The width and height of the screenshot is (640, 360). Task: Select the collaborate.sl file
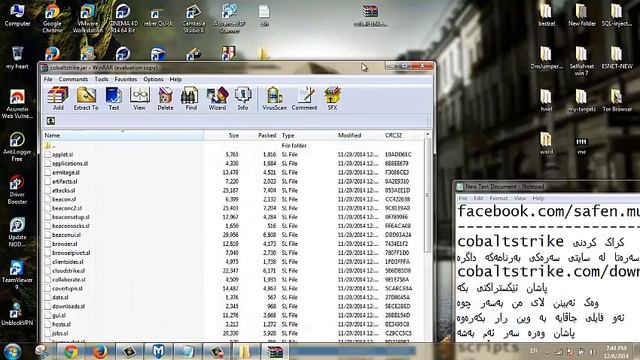(x=233, y=280)
